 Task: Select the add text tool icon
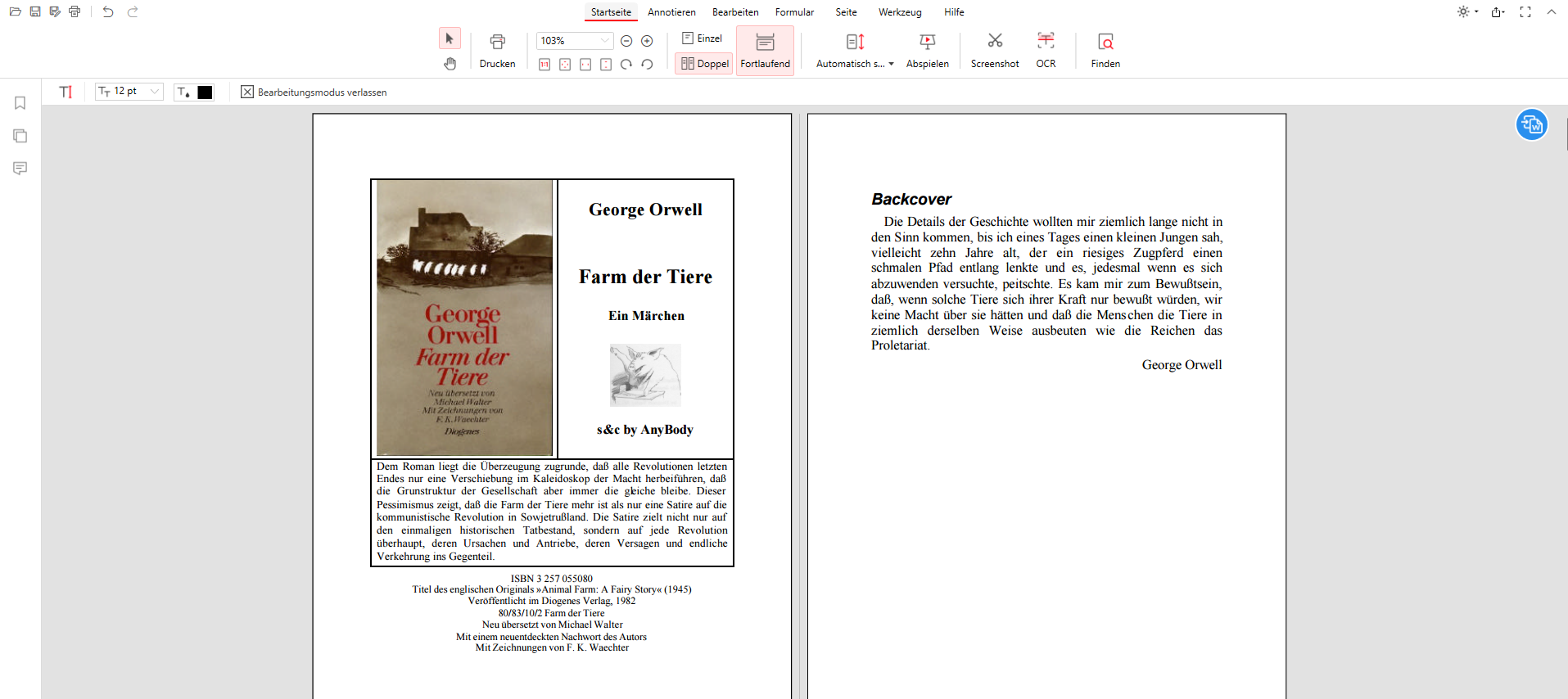[66, 92]
